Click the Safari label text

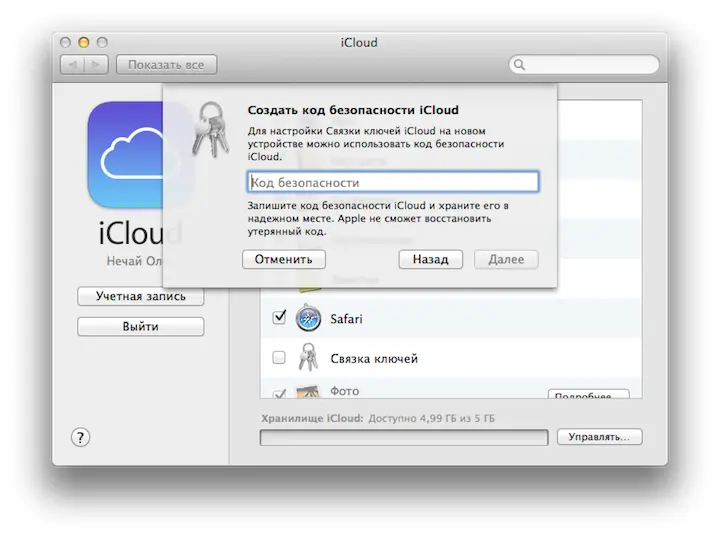(346, 319)
